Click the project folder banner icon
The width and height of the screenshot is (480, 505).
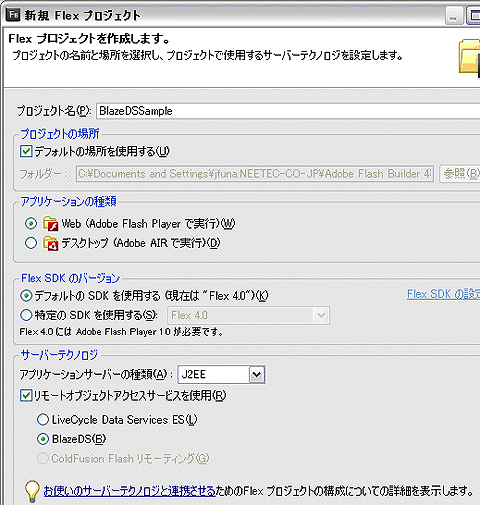469,58
